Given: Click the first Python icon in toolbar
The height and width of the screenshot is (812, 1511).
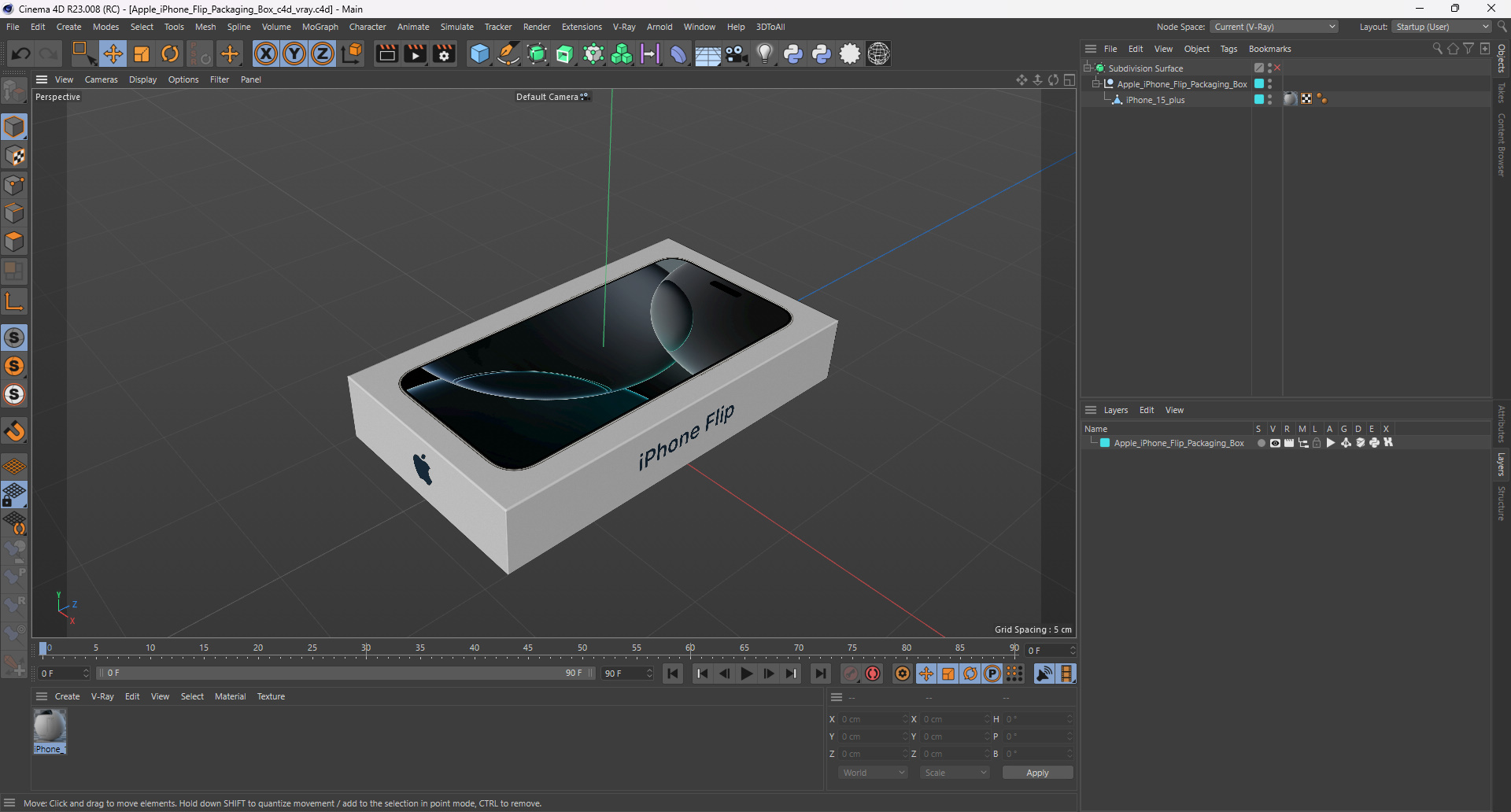Looking at the screenshot, I should point(793,54).
